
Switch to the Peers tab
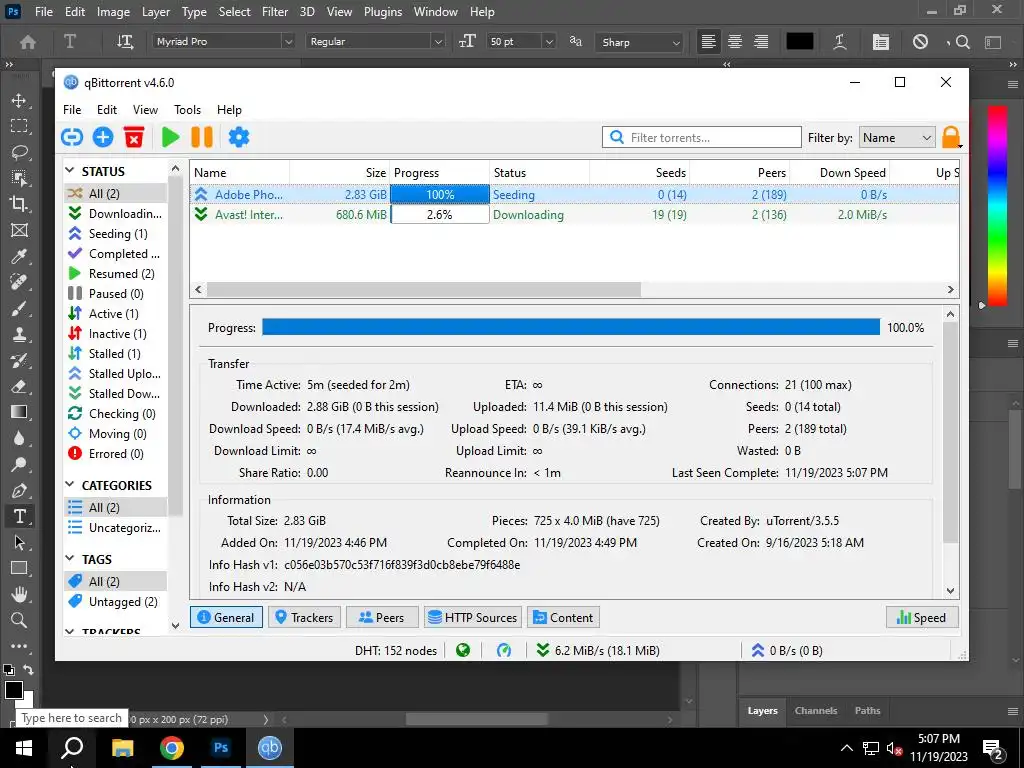click(382, 617)
